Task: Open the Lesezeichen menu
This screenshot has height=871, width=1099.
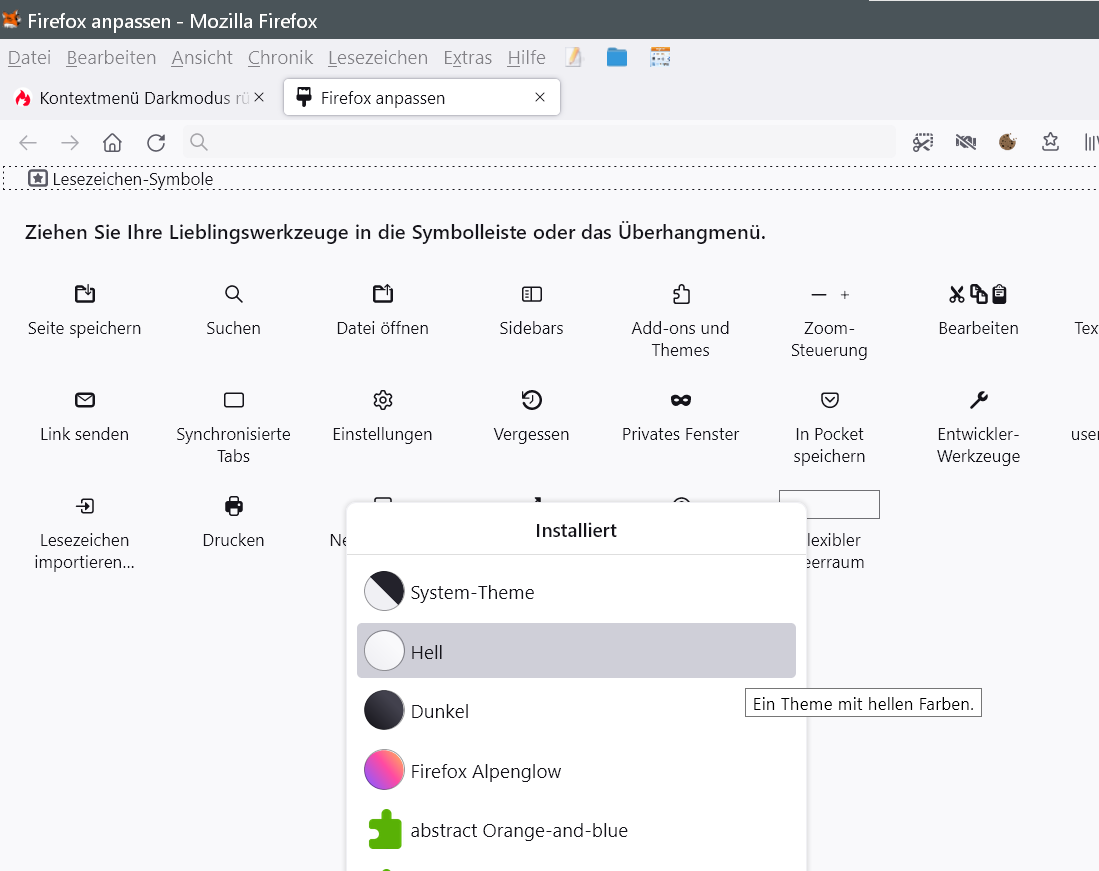Action: tap(377, 58)
